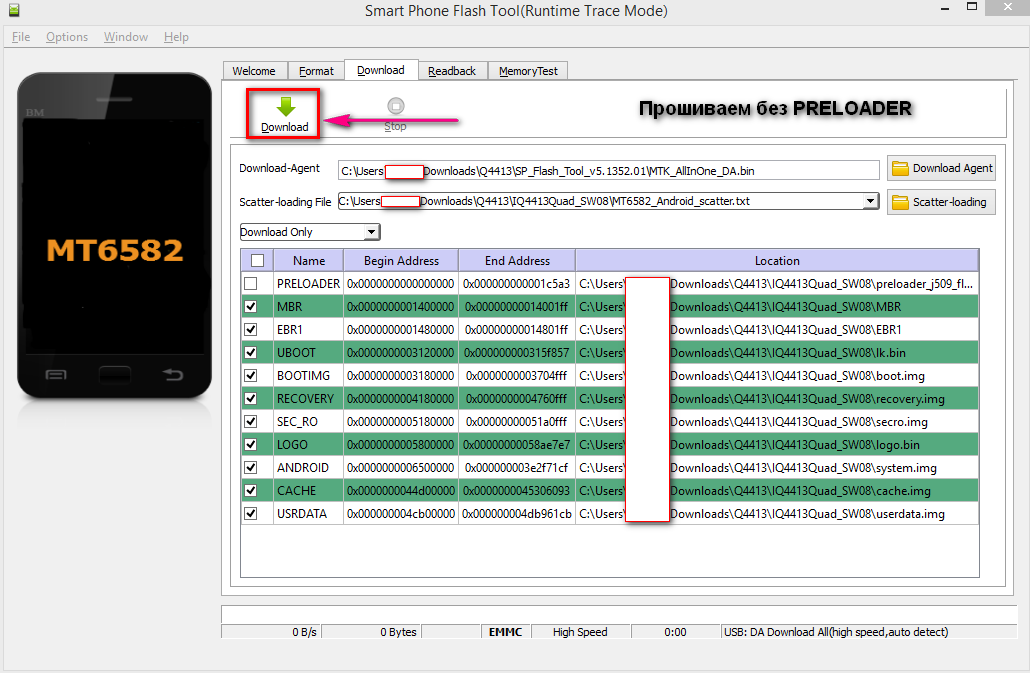Click the system.img location cell
The width and height of the screenshot is (1030, 673).
coord(777,467)
